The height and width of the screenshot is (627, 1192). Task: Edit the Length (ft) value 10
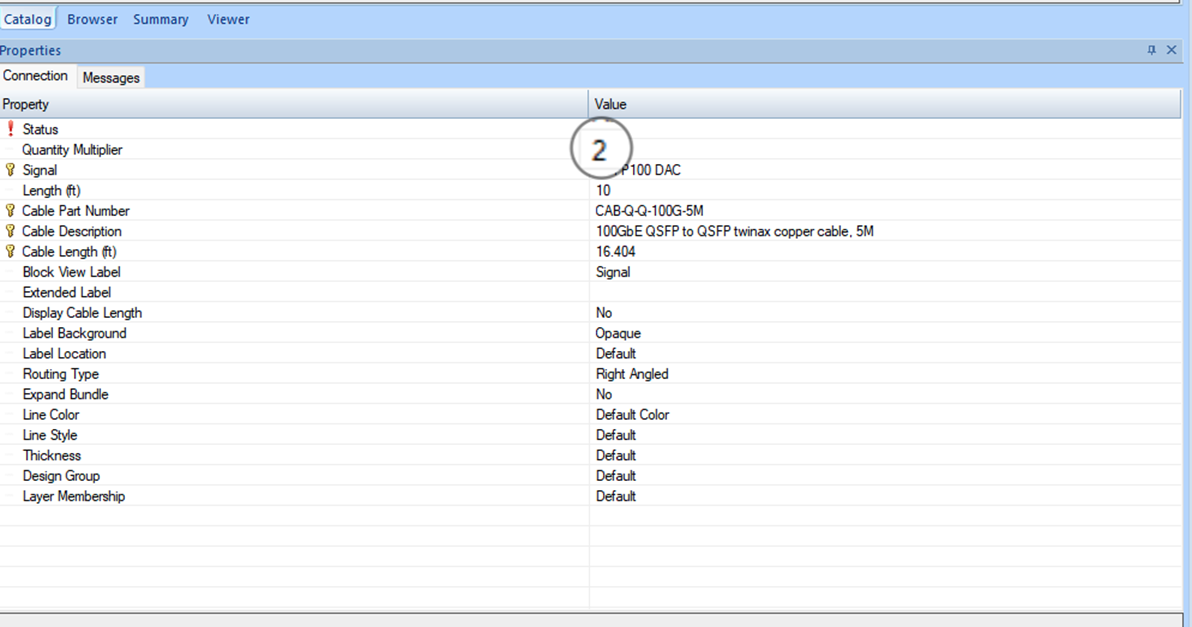[x=603, y=190]
